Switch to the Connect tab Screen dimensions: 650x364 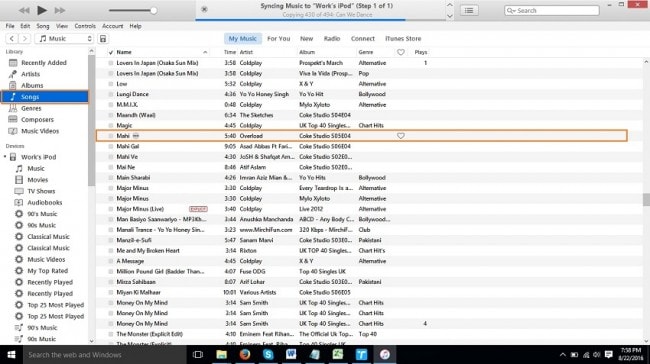[x=363, y=39]
